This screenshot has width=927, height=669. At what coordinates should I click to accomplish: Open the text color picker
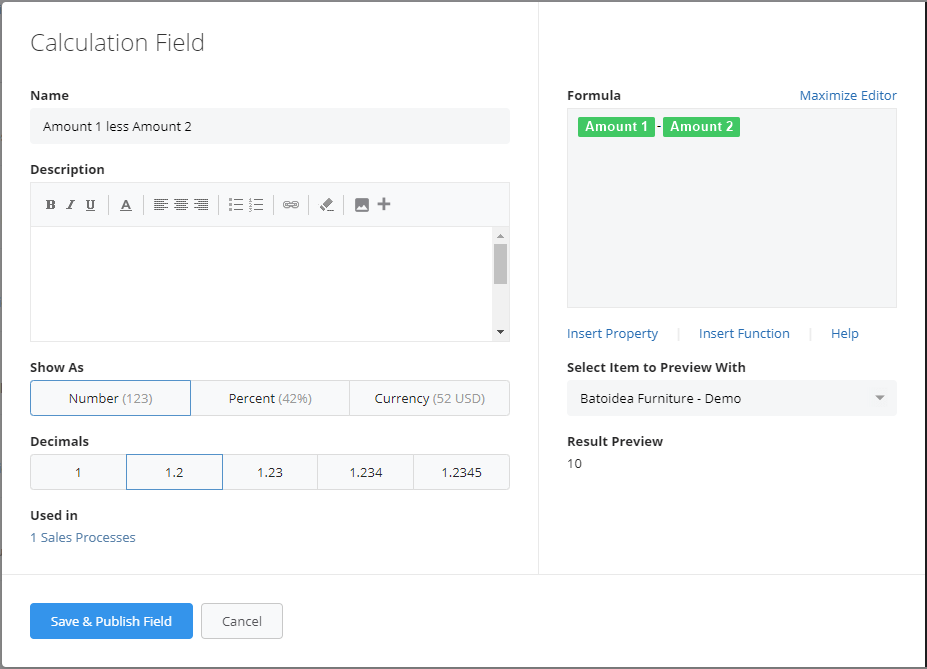126,204
